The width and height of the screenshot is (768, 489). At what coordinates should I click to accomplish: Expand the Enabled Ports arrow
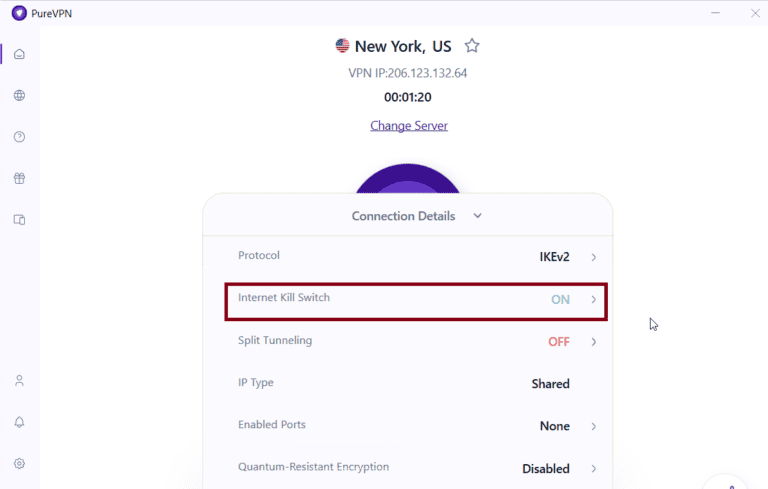[x=593, y=426]
